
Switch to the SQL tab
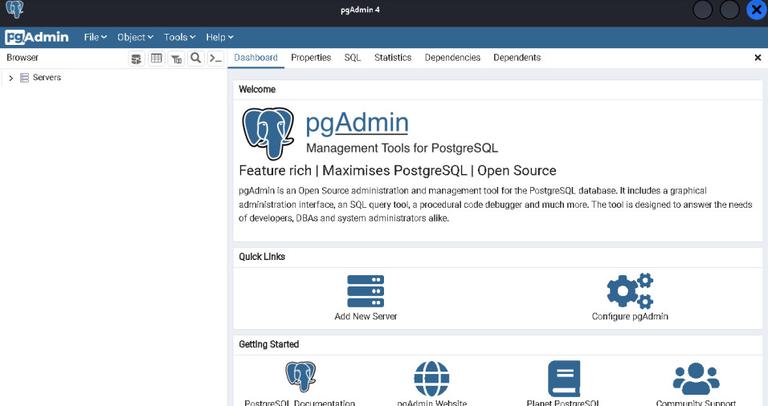coord(352,58)
